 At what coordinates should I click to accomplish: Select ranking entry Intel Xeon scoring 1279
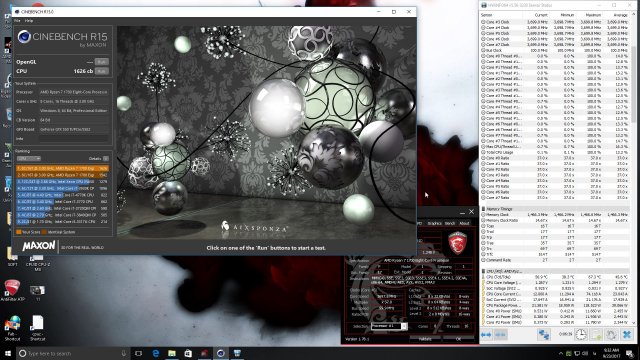click(62, 181)
